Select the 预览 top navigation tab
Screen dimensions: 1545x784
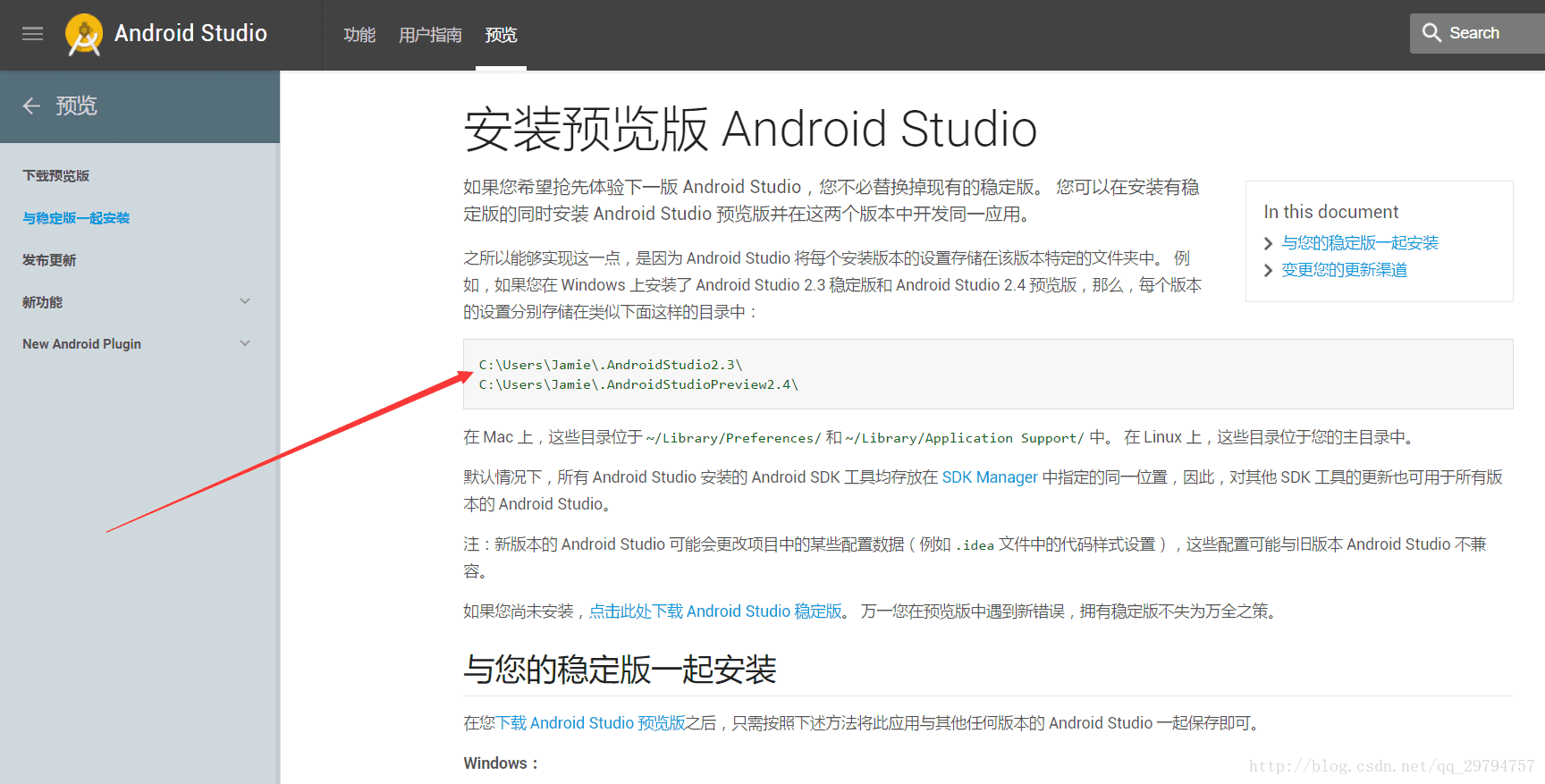click(501, 35)
